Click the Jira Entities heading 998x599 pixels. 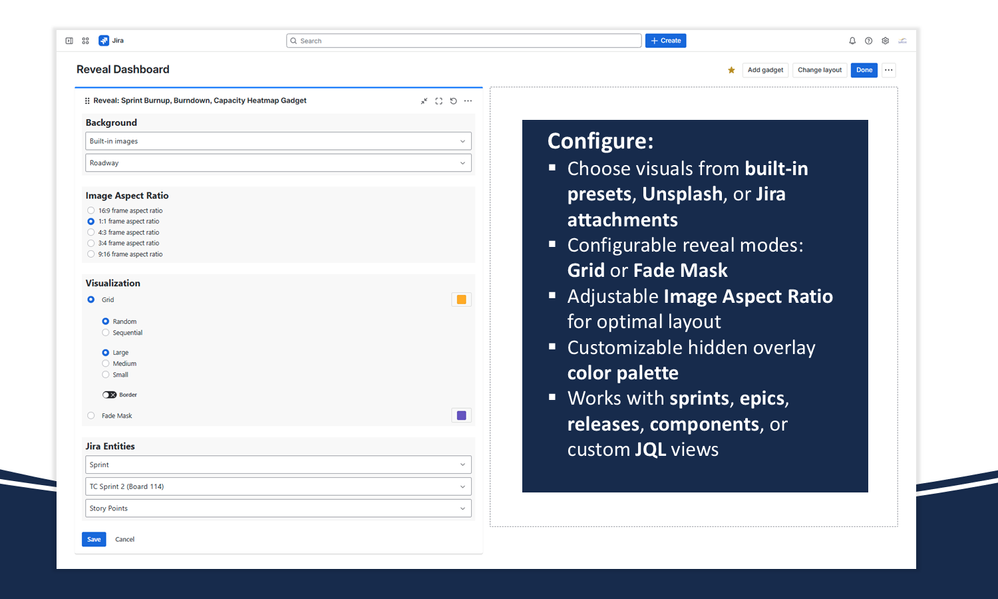point(110,446)
